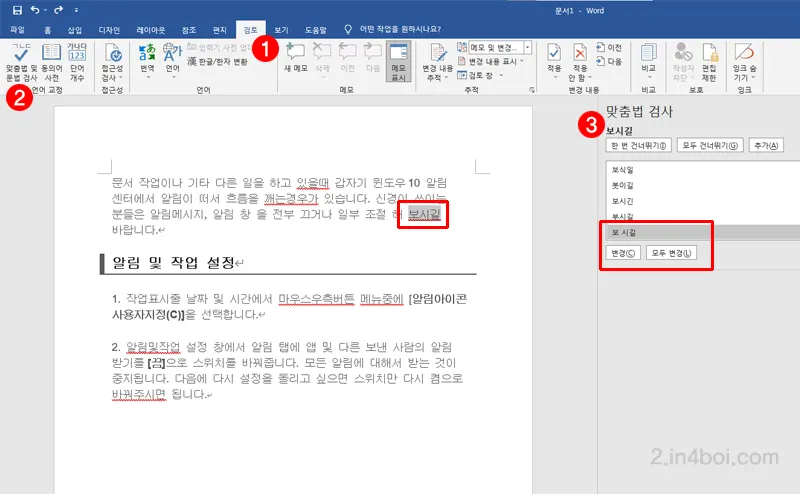The image size is (800, 500).
Task: Click underlined word 알림및작업 in document
Action: point(153,347)
